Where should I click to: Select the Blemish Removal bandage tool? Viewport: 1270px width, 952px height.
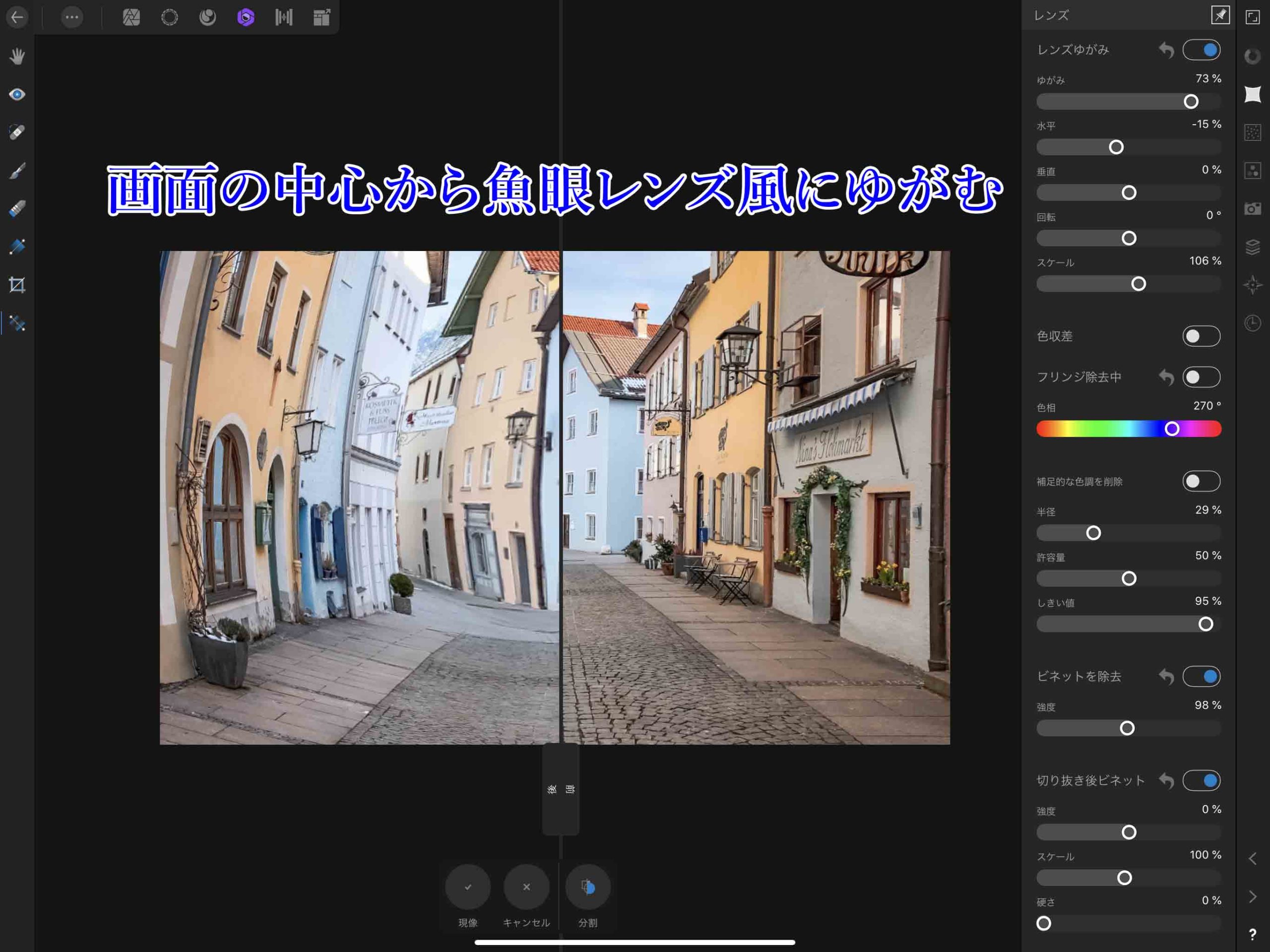pos(17,132)
